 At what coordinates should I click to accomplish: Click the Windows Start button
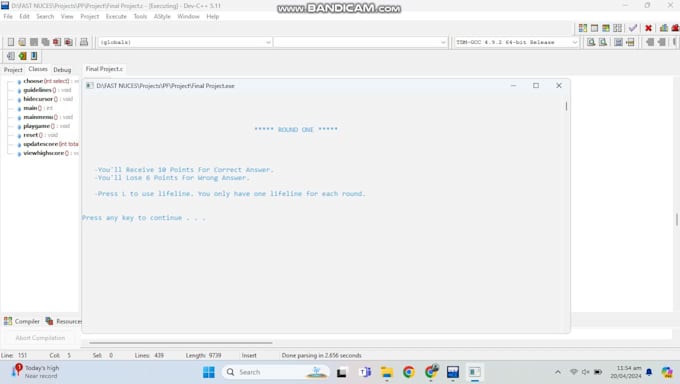click(209, 372)
